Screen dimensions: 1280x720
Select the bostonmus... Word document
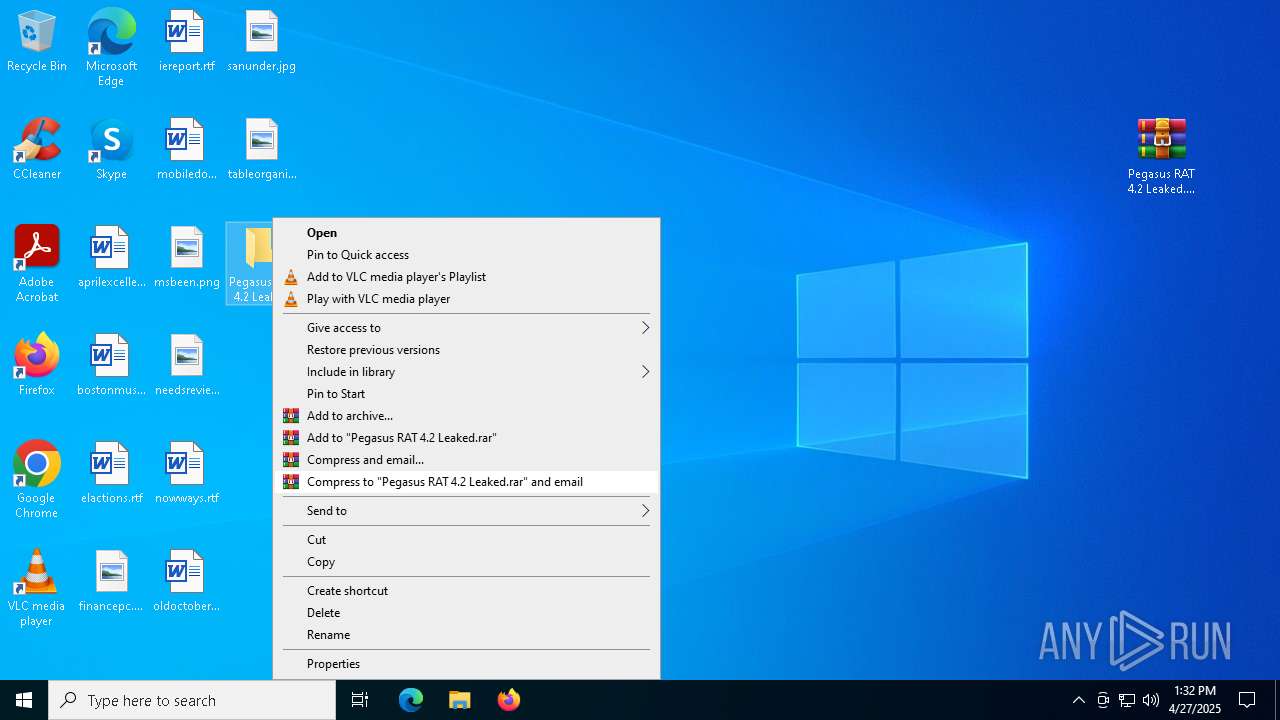click(x=111, y=366)
